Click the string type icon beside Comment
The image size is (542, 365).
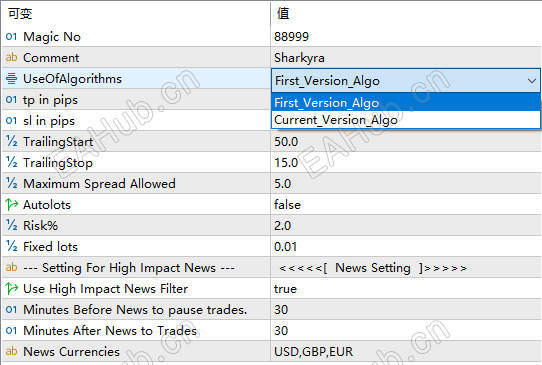[11, 57]
